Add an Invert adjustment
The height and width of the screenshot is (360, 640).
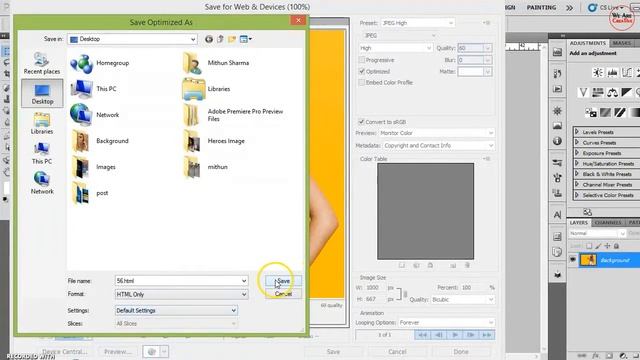pyautogui.click(x=591, y=112)
